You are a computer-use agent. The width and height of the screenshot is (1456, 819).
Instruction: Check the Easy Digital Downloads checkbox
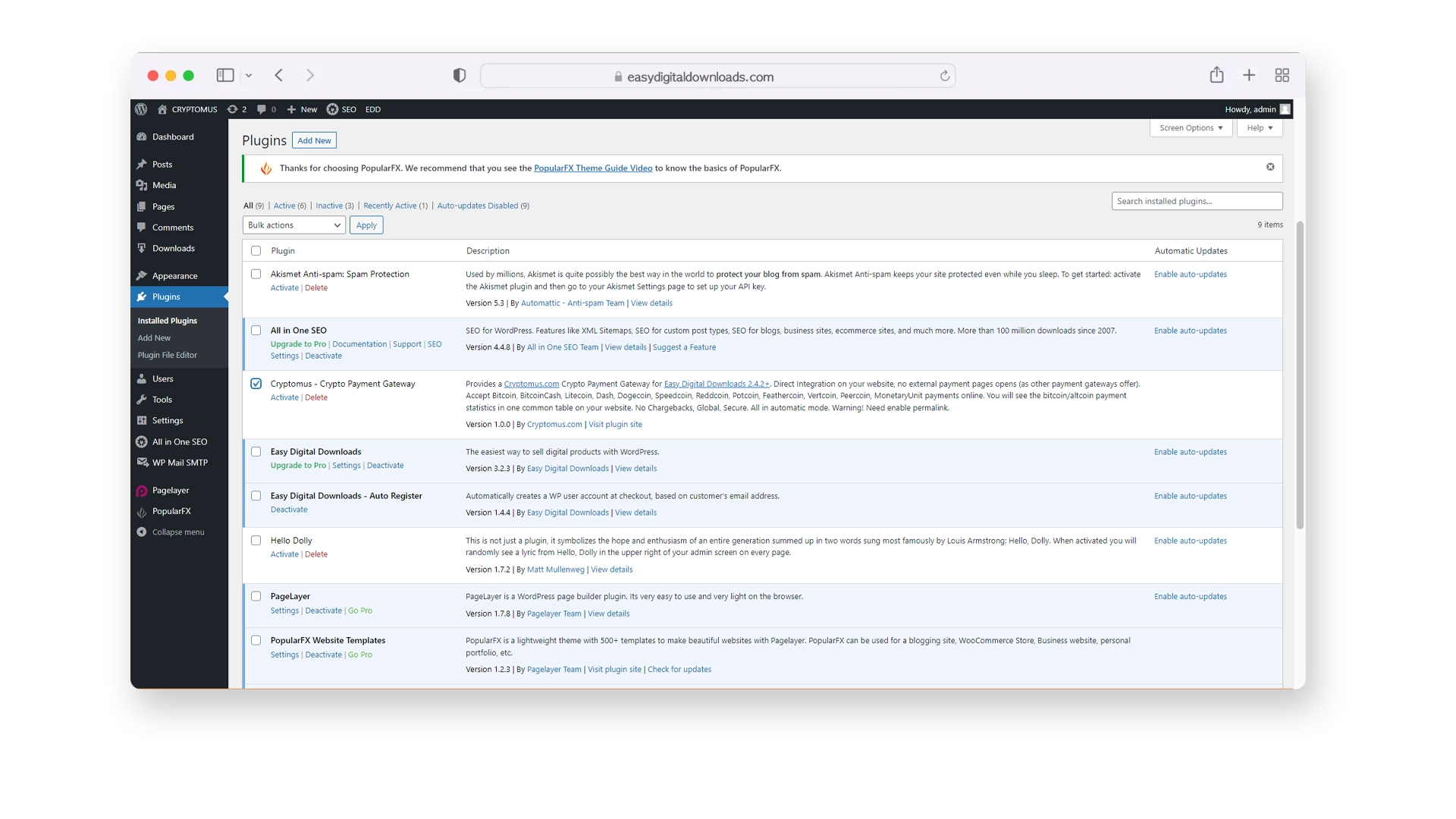(255, 451)
